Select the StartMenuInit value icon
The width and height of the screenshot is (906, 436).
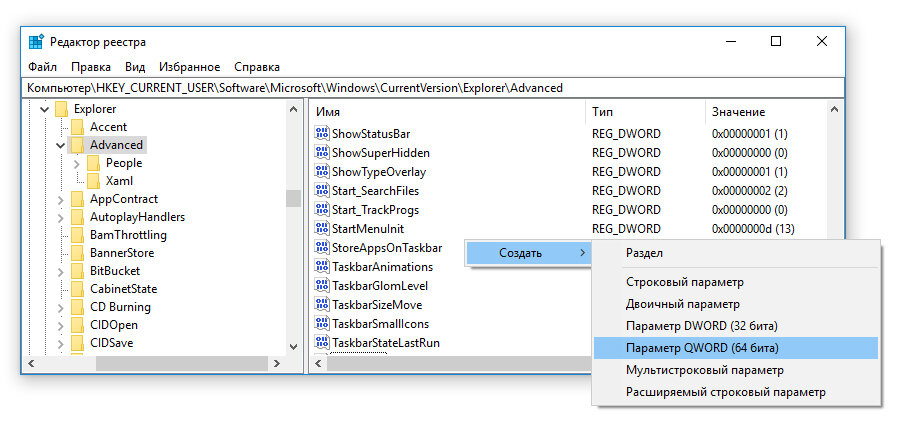point(321,228)
